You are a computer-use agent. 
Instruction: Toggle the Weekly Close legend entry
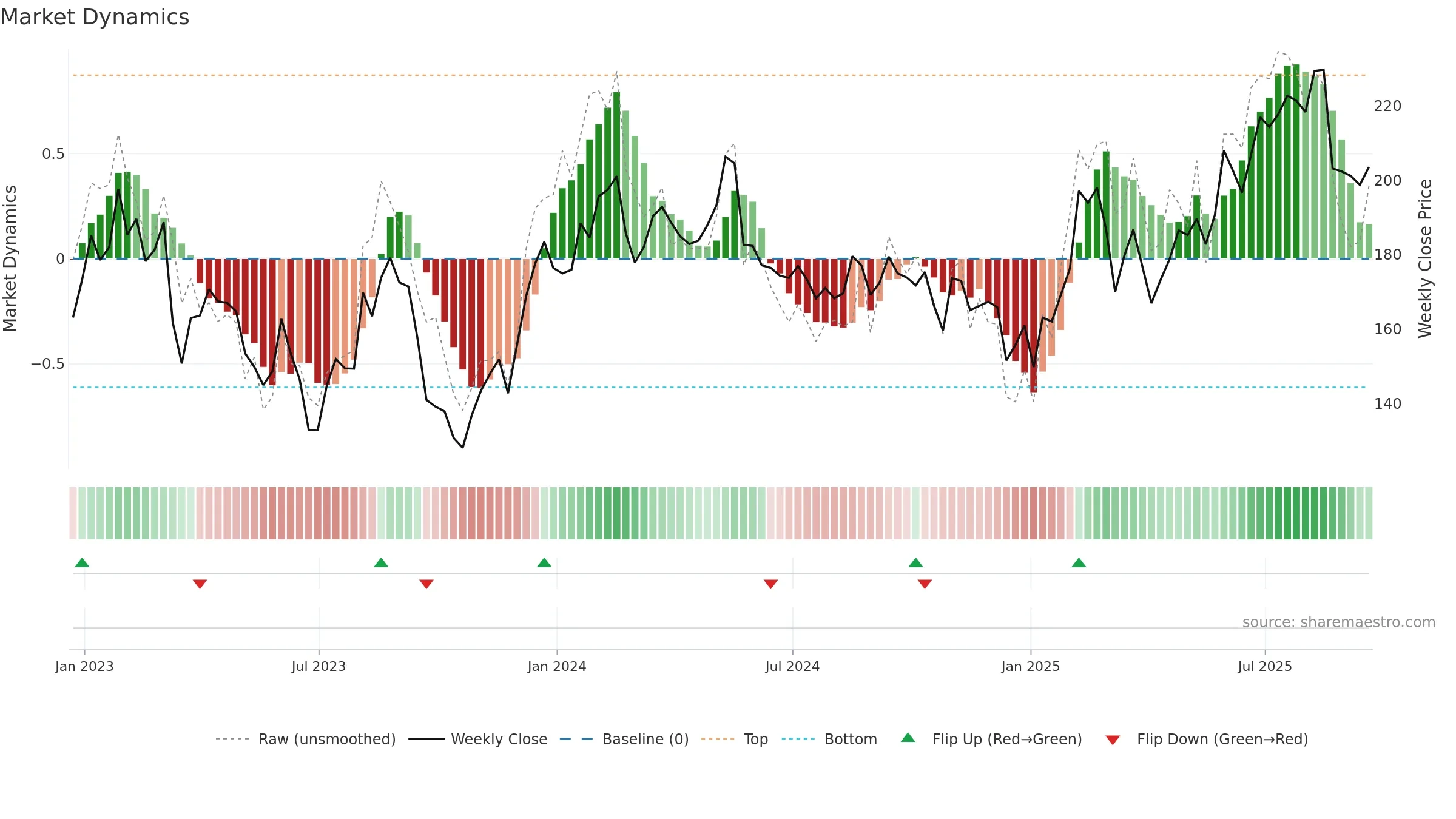(477, 739)
